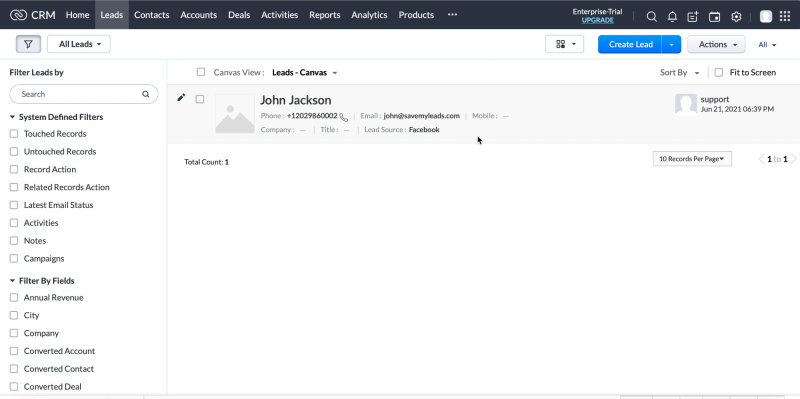The height and width of the screenshot is (399, 800).
Task: Check the Activities filter
Action: click(x=14, y=223)
